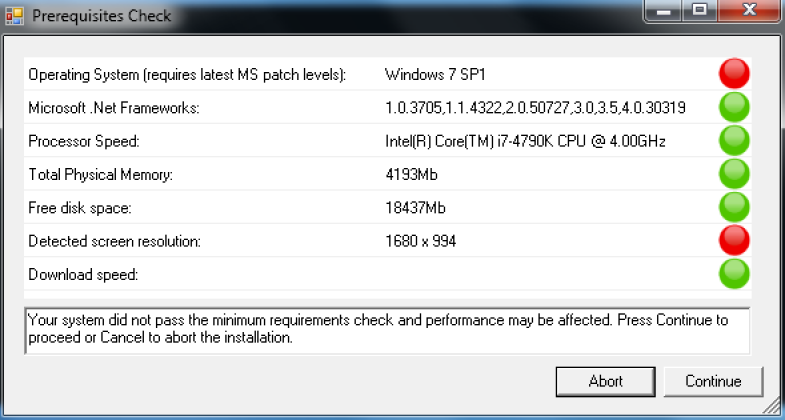Click the green Processor Speed status light
This screenshot has height=420, width=785.
734,140
